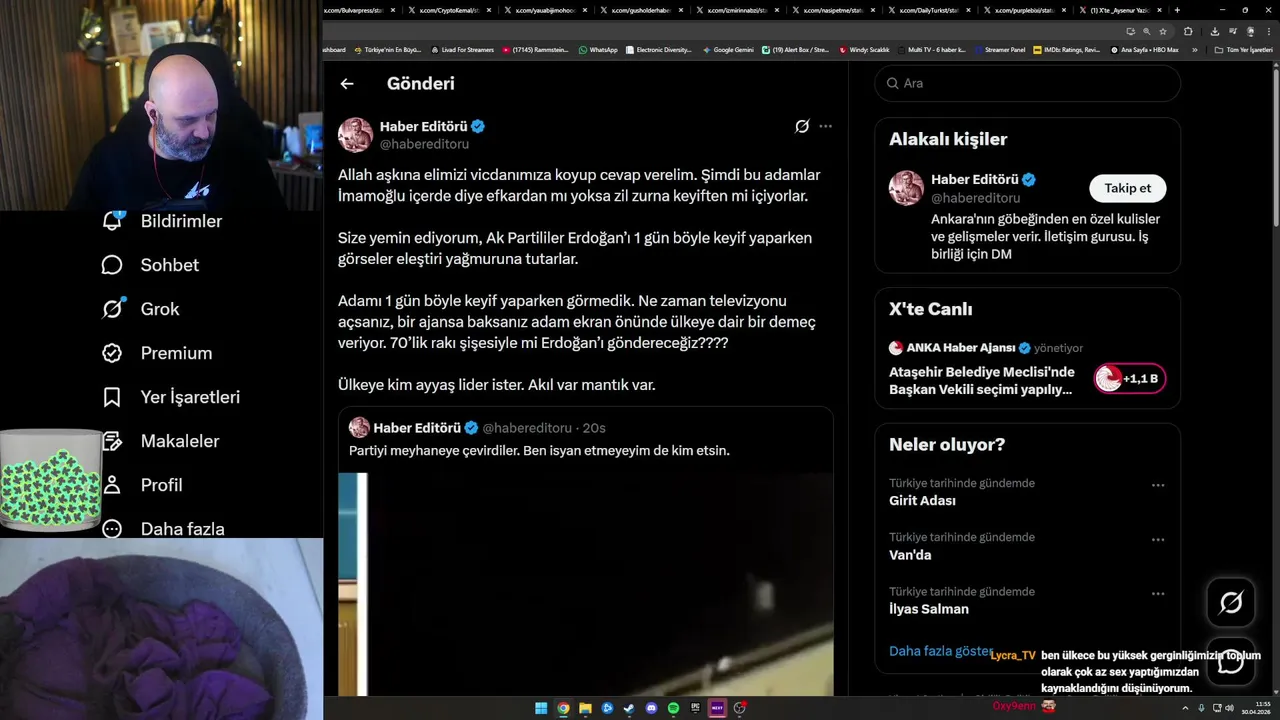This screenshot has height=720, width=1280.
Task: Open Chrome from the taskbar
Action: (x=563, y=708)
